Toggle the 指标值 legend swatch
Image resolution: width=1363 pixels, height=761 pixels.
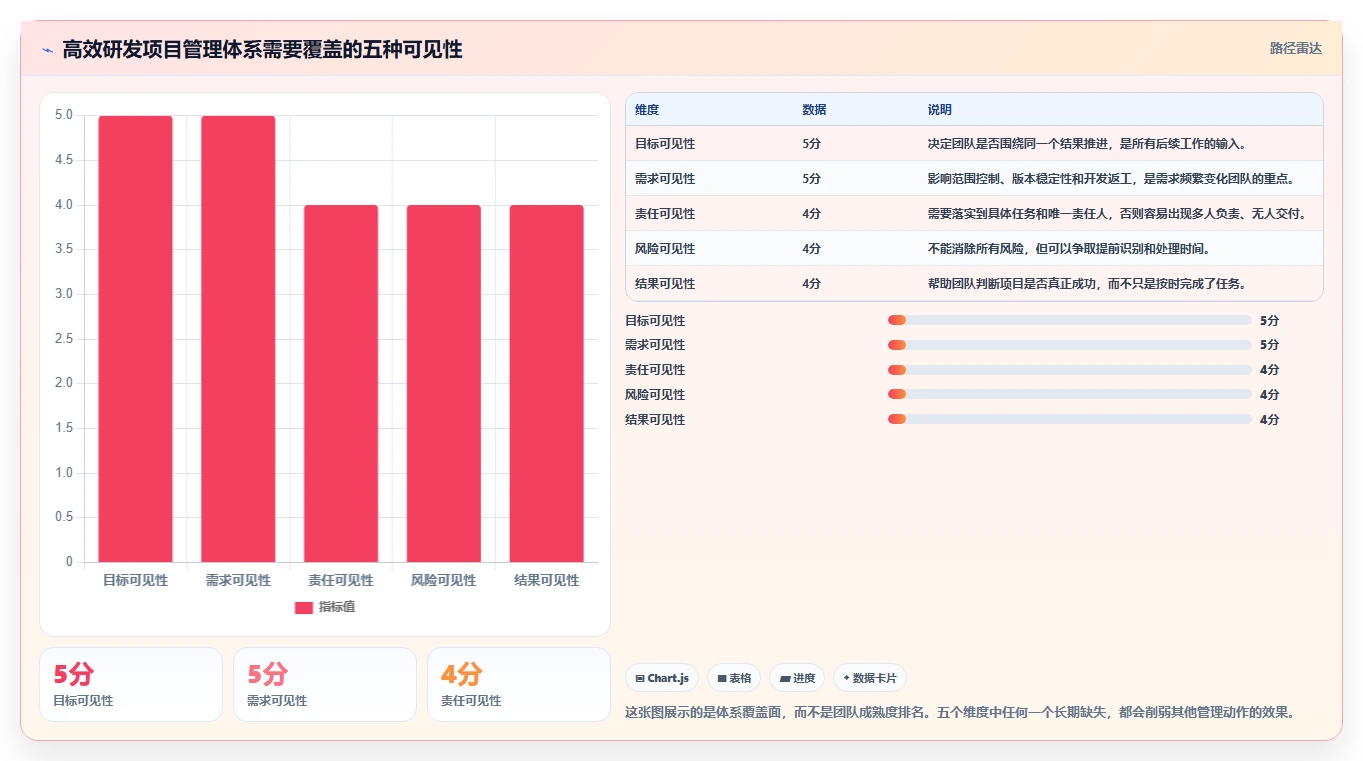(x=304, y=608)
